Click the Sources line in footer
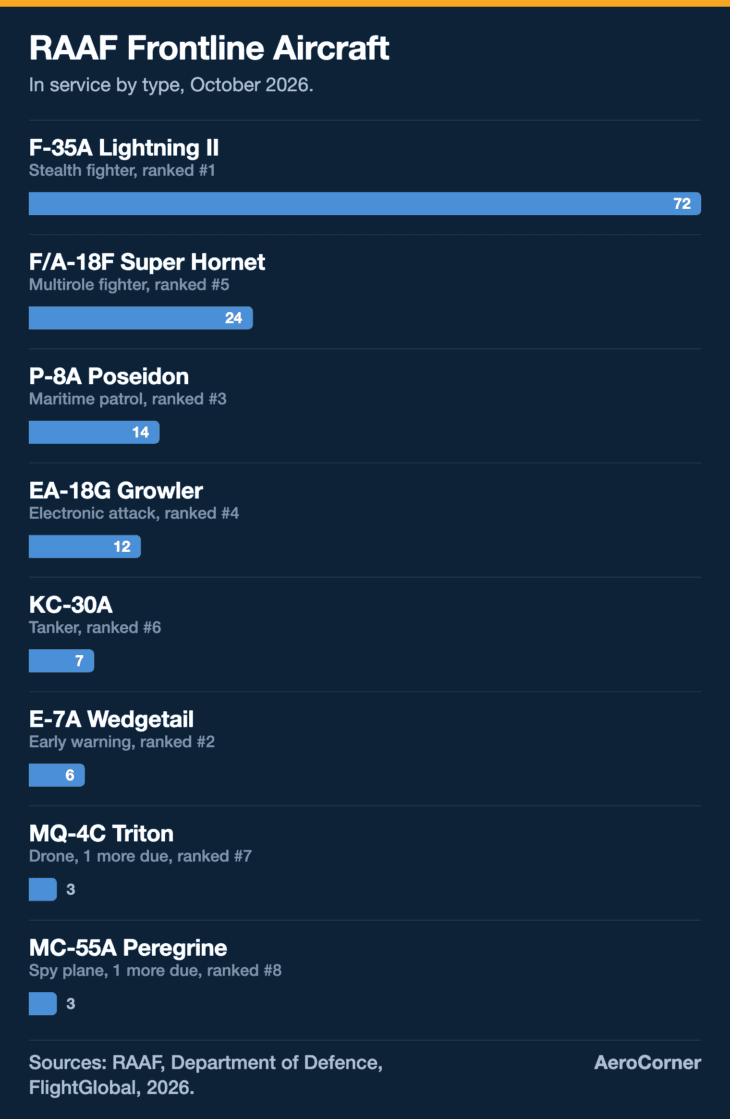The image size is (730, 1119). (206, 1075)
